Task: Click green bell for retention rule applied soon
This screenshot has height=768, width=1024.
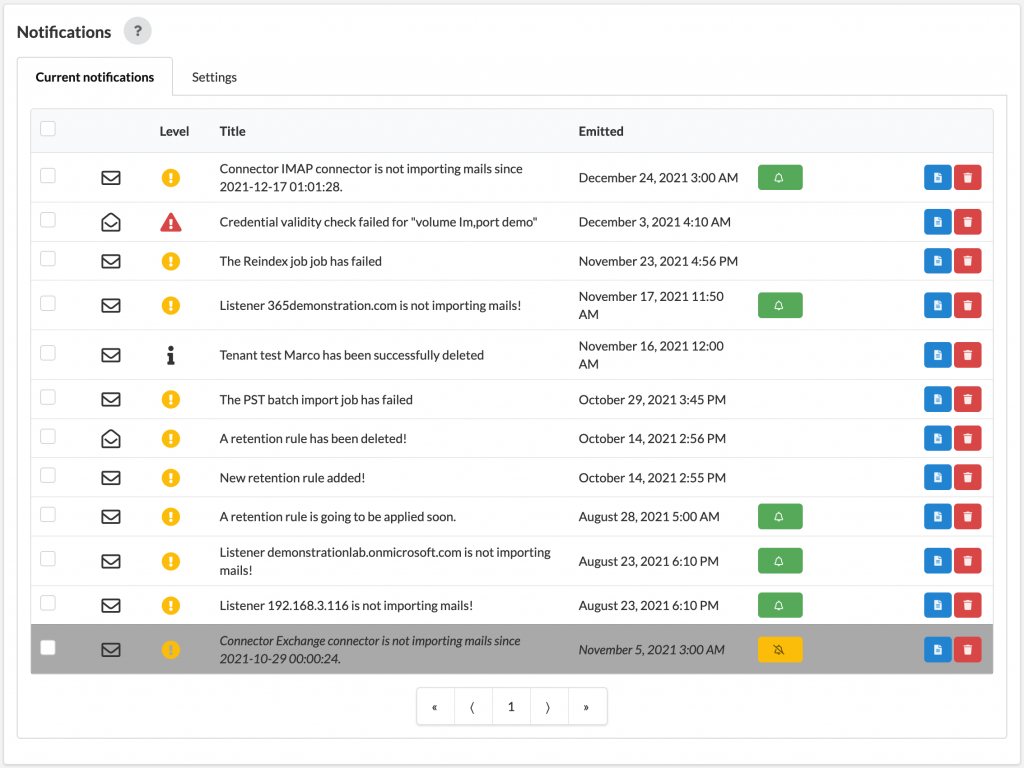Action: tap(780, 517)
